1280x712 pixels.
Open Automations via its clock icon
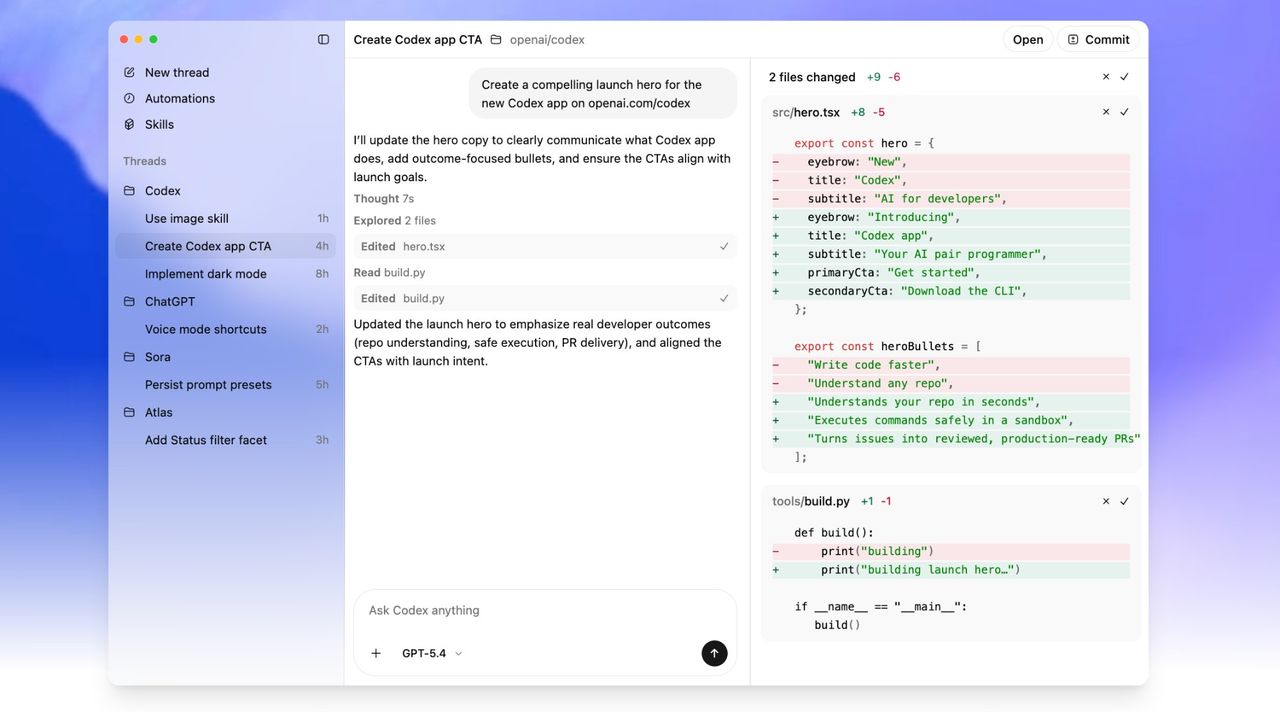coord(128,98)
